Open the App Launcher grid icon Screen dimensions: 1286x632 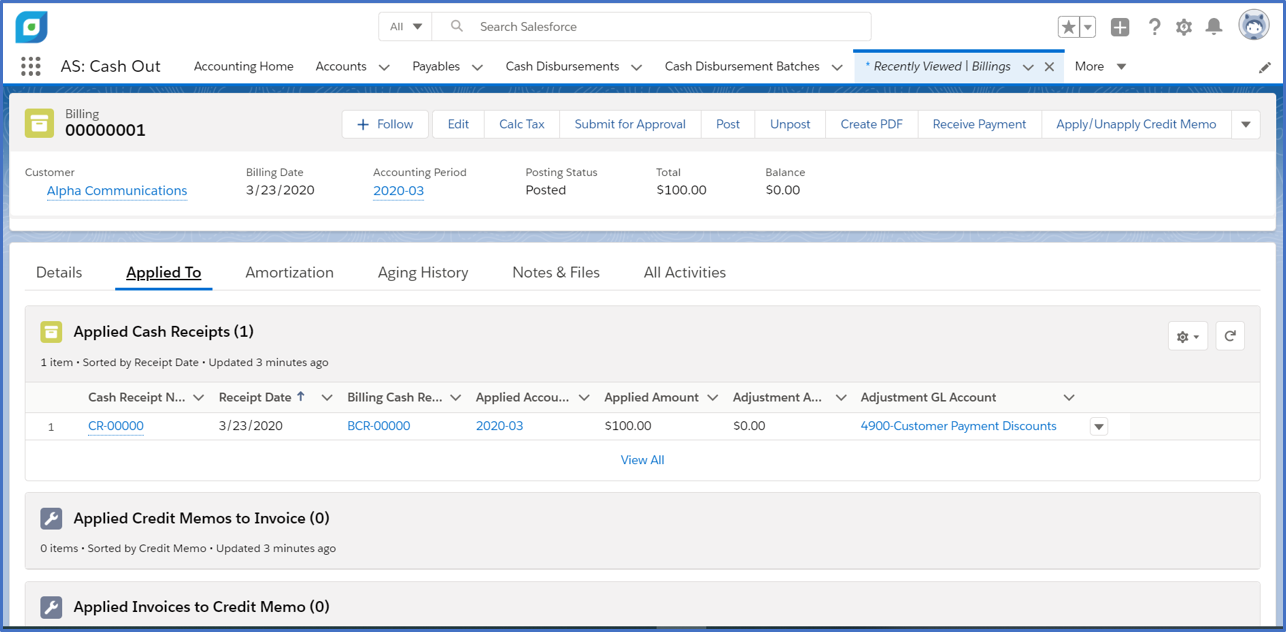tap(31, 66)
